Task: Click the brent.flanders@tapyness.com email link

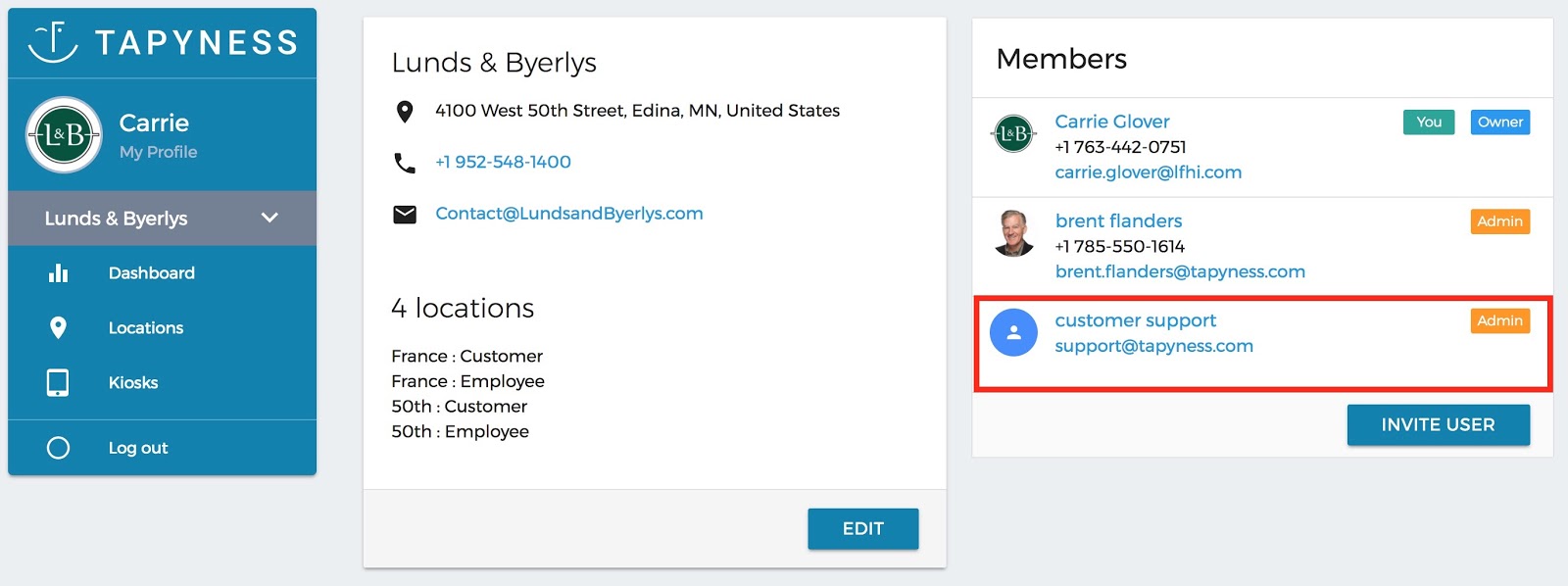Action: (x=1180, y=271)
